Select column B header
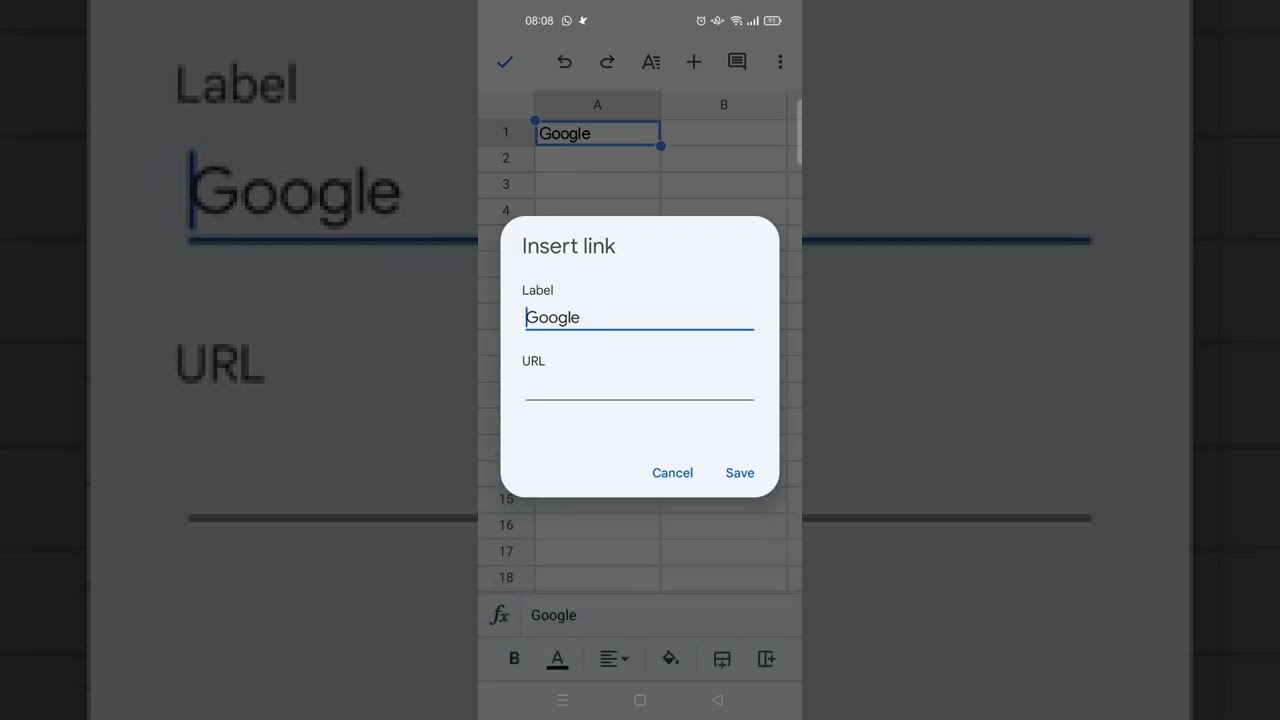The height and width of the screenshot is (720, 1280). coord(724,104)
